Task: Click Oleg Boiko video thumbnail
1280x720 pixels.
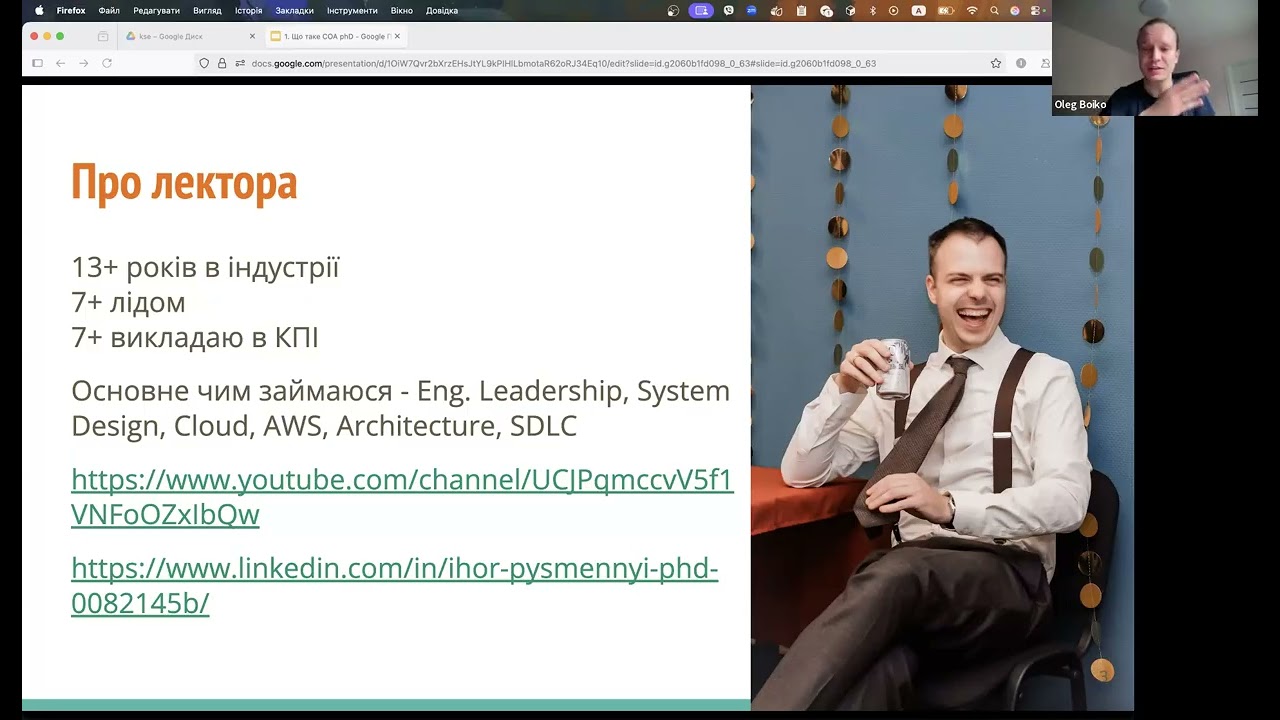Action: click(1155, 58)
